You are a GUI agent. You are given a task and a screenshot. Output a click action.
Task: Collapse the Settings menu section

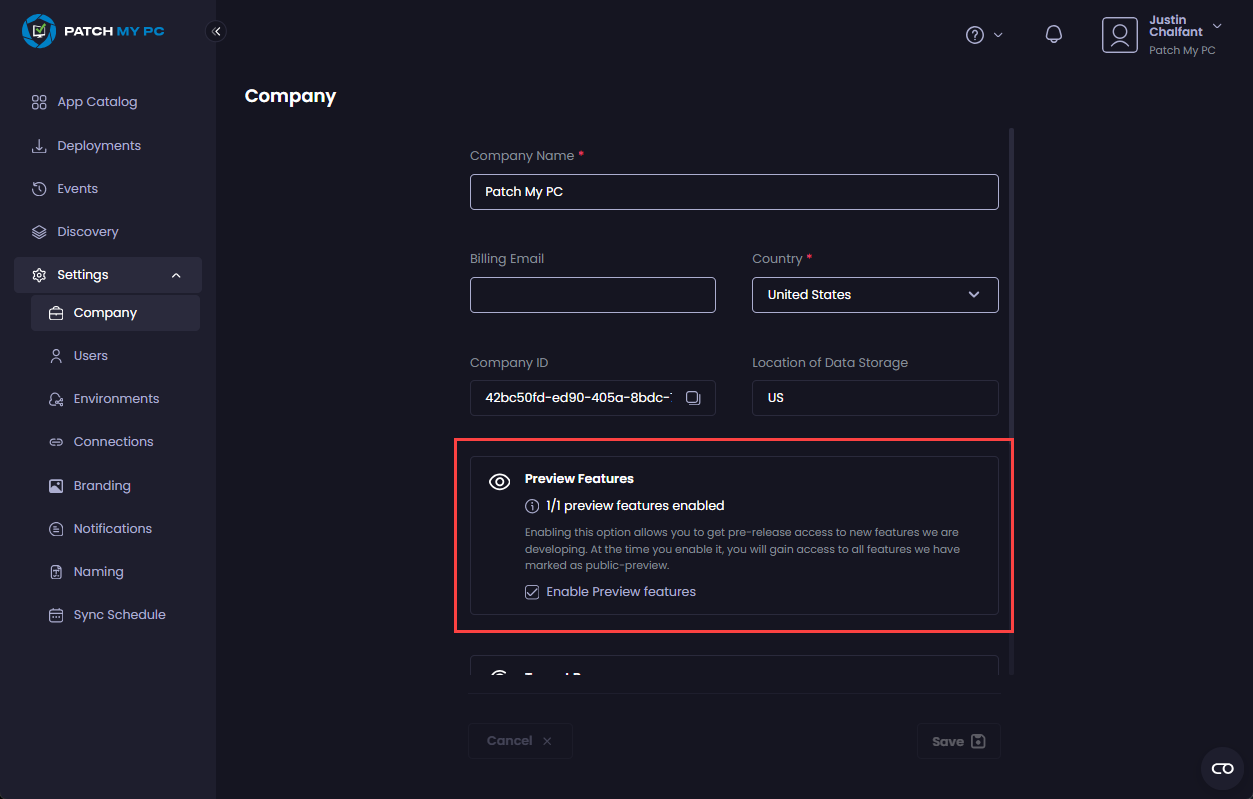pyautogui.click(x=176, y=275)
